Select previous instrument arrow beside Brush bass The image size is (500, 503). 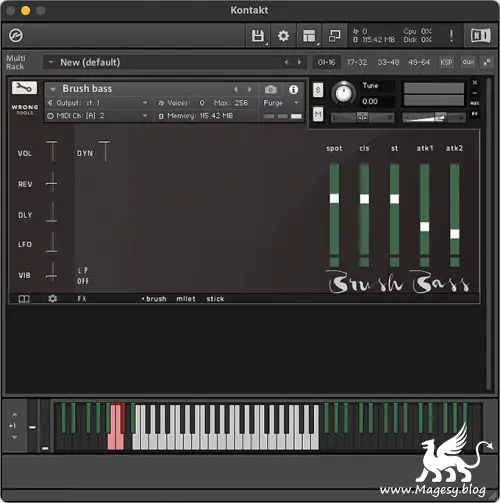236,89
